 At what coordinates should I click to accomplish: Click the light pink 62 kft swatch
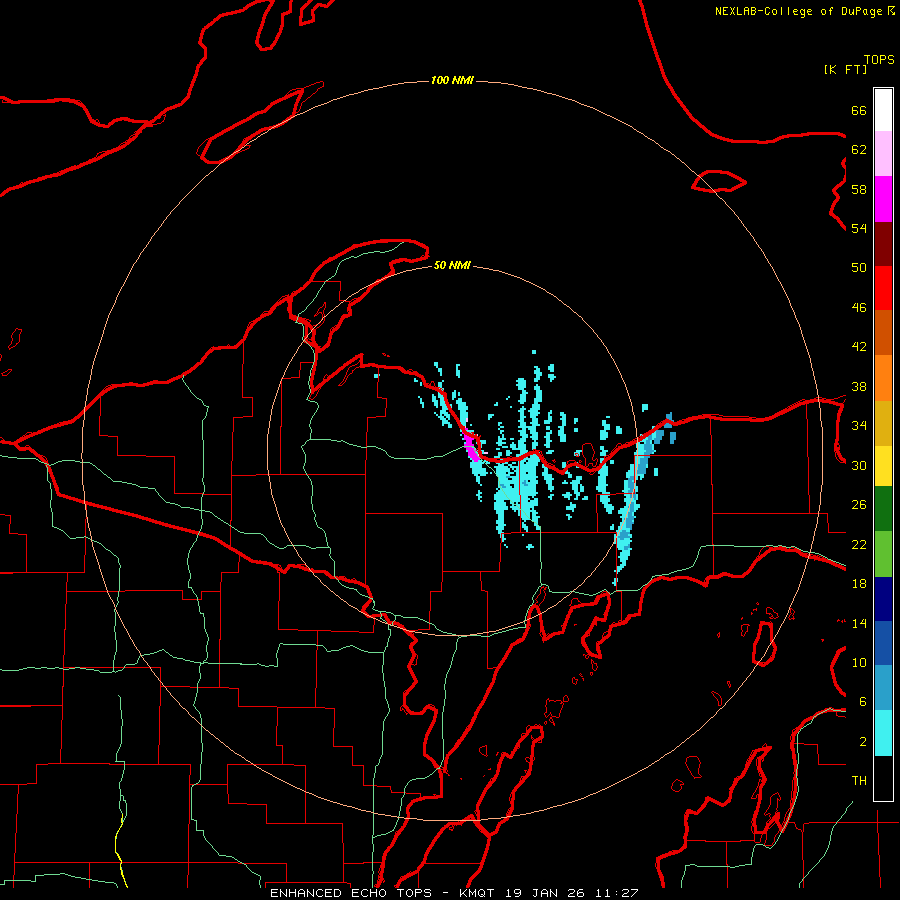pos(883,154)
